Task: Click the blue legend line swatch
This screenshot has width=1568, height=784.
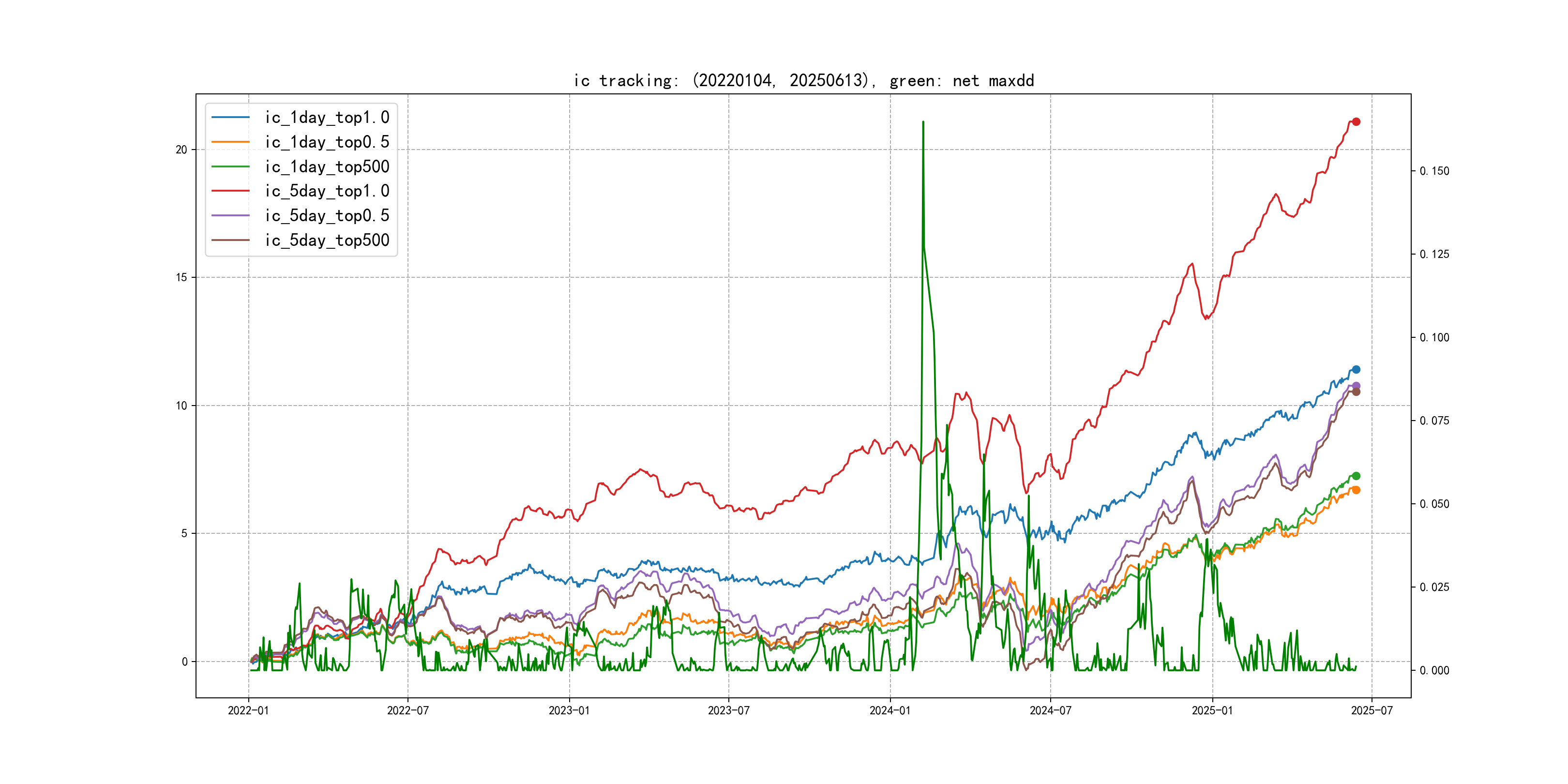Action: click(230, 118)
